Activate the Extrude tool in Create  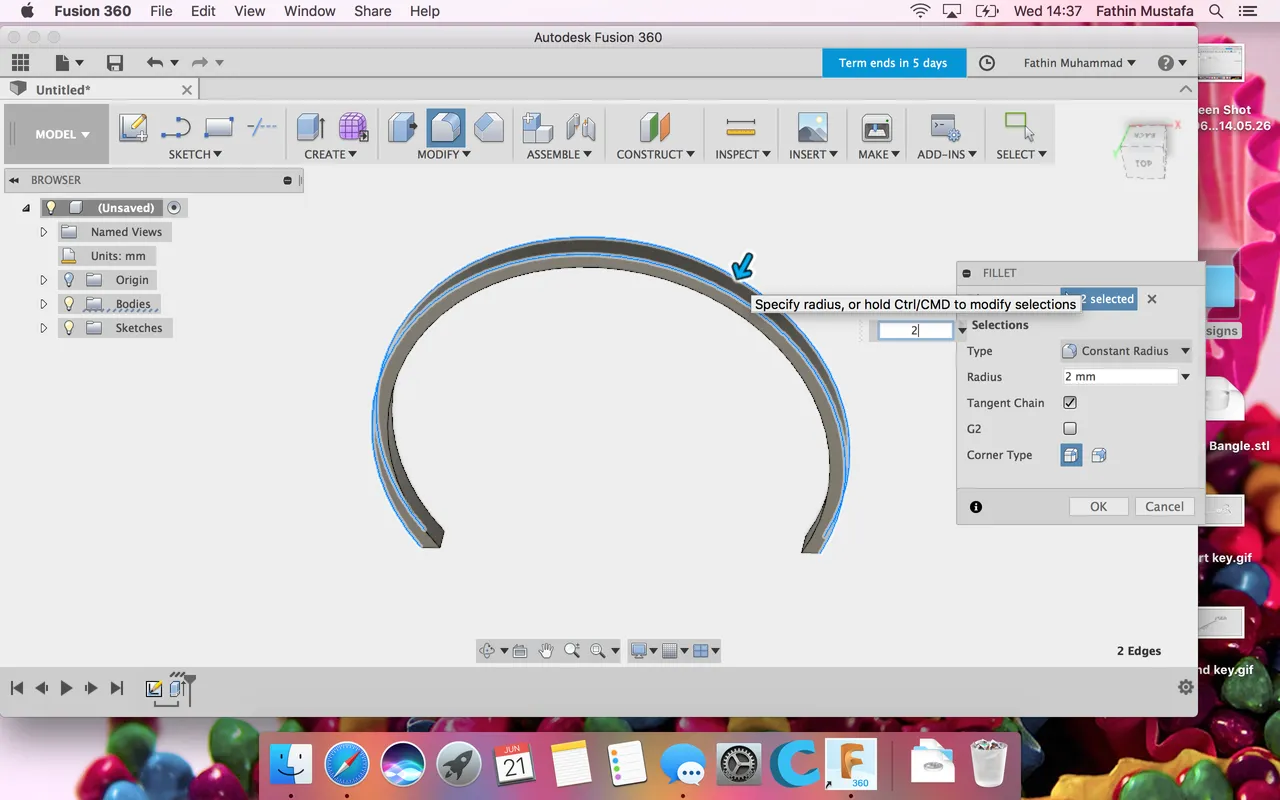[311, 128]
